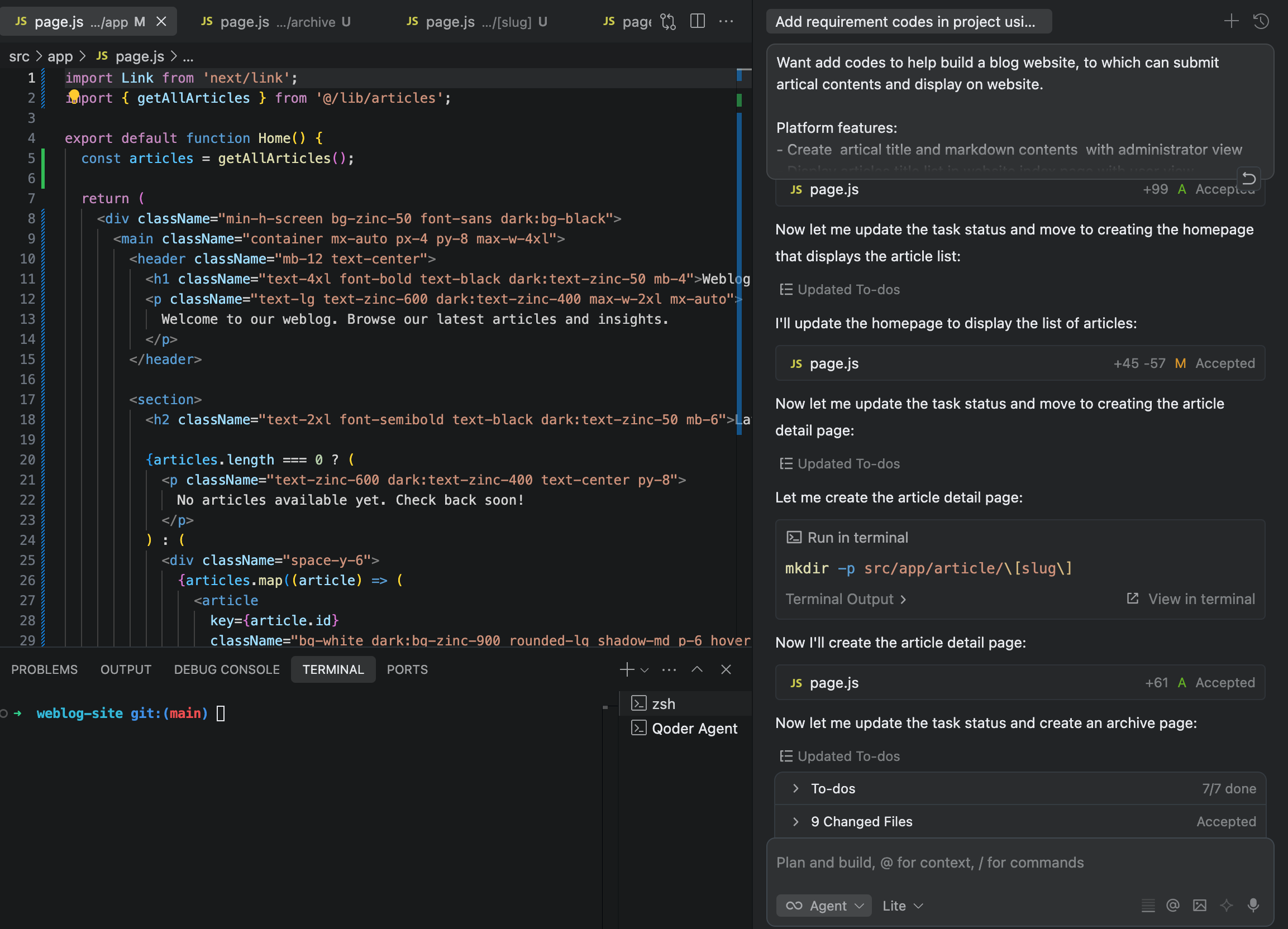Click lightbulb code action on line 2
1288x929 pixels.
[x=74, y=95]
